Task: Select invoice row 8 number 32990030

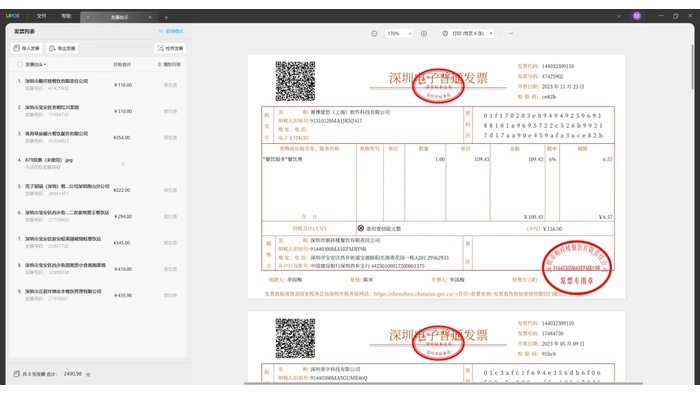Action: 97,269
